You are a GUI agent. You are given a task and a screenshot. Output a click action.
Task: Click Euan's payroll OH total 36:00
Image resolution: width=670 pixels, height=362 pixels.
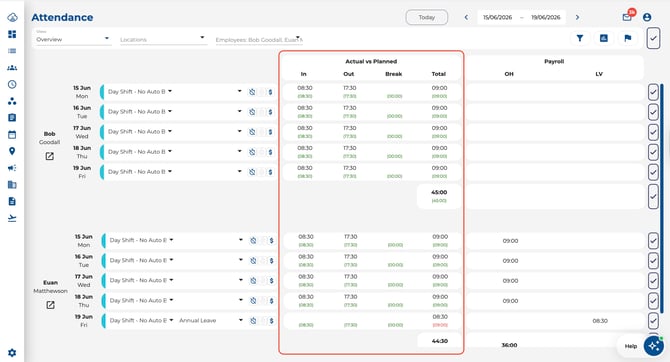click(509, 345)
